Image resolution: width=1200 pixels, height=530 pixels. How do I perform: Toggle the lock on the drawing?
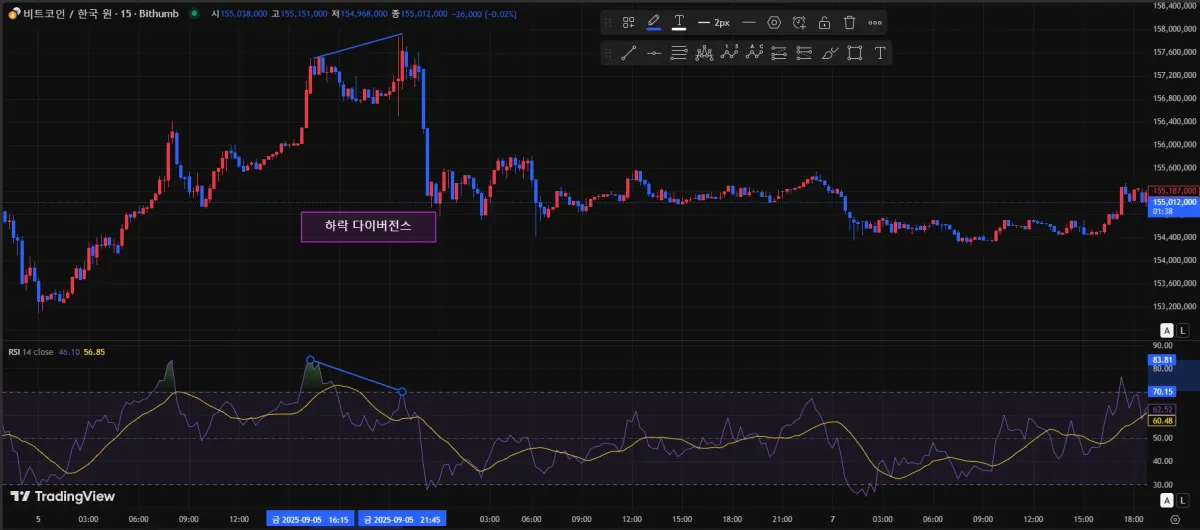point(824,22)
